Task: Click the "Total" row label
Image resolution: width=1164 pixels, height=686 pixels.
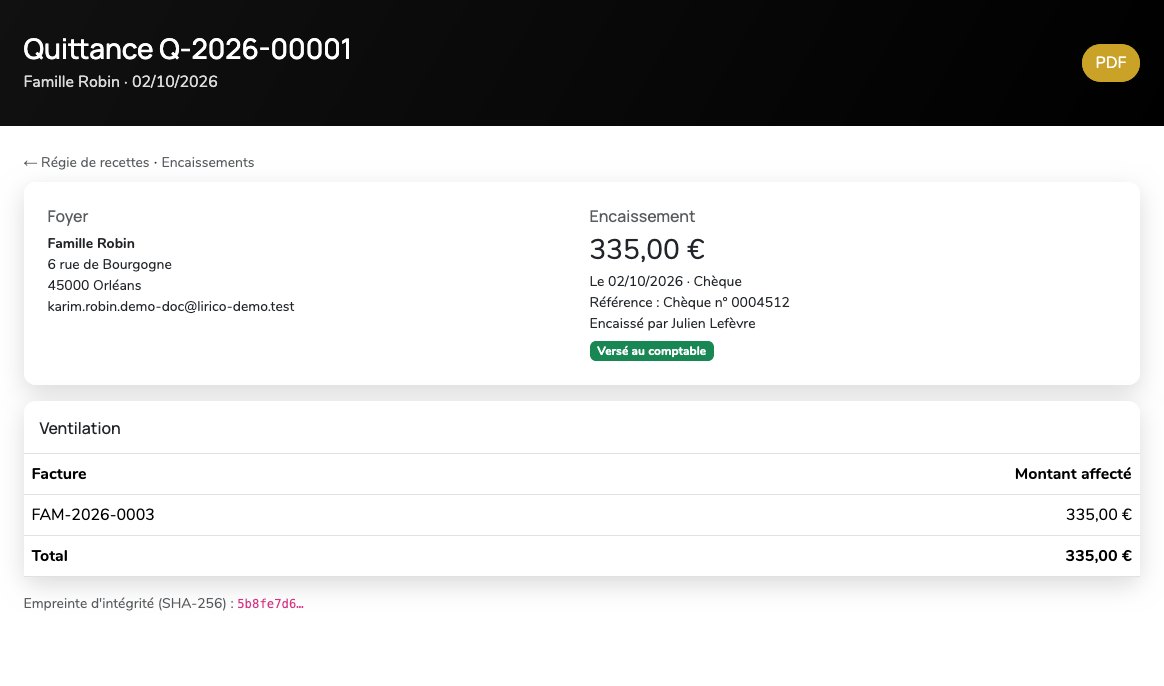Action: point(50,556)
